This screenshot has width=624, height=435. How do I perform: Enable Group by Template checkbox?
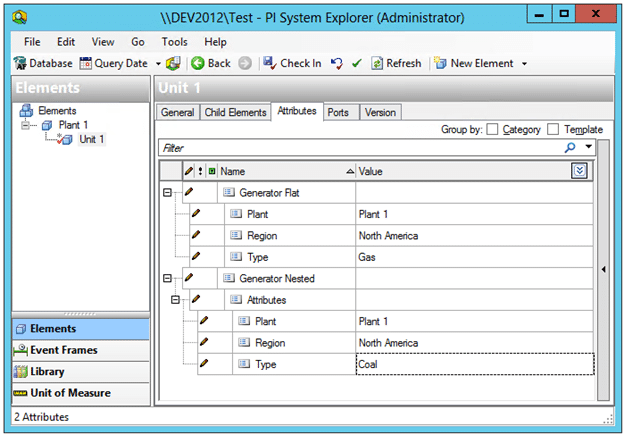pyautogui.click(x=553, y=129)
